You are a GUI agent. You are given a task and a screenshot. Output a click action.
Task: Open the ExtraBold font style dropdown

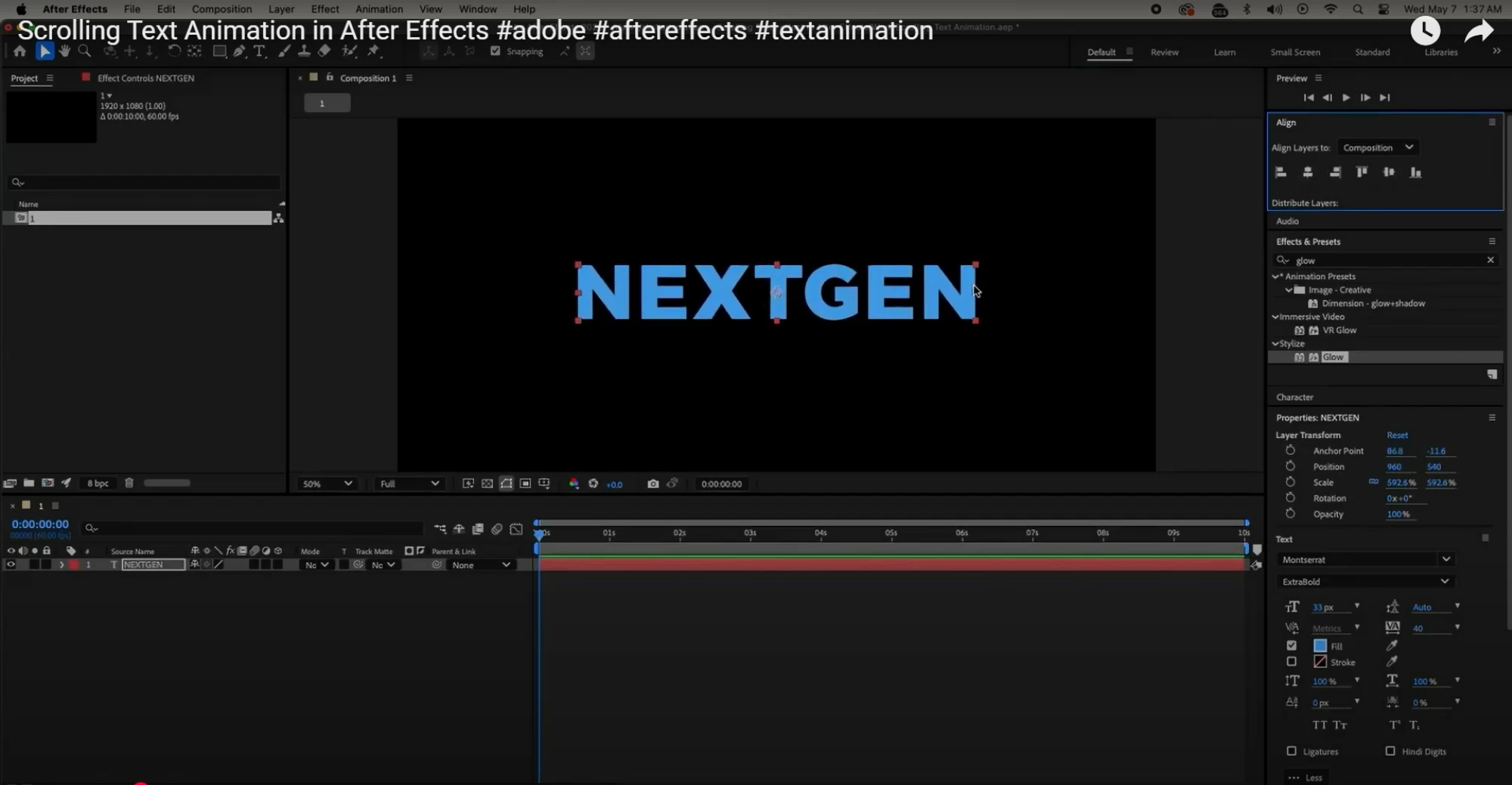click(x=1365, y=581)
